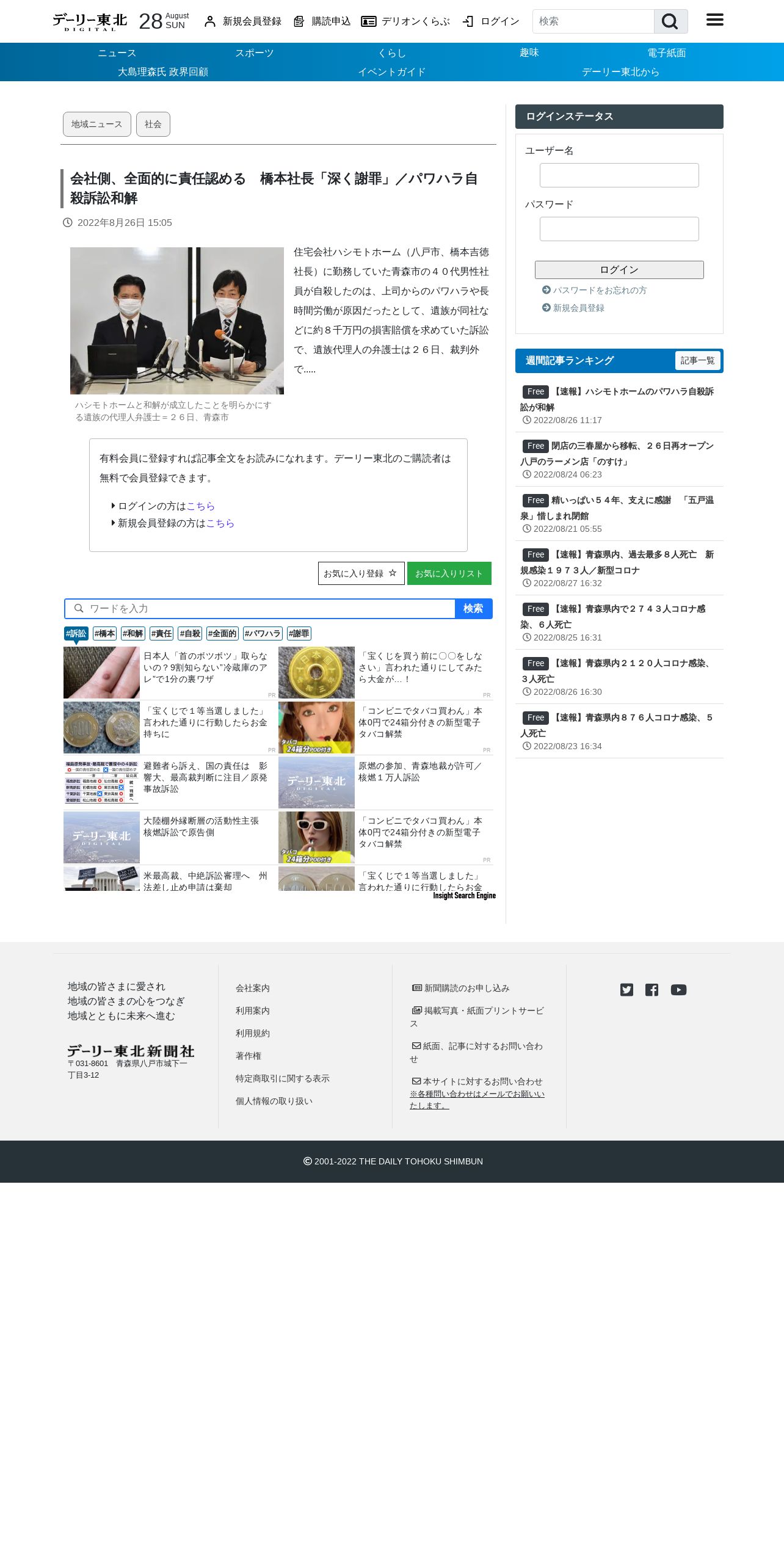Click arrow icon beside sidebar 新規会員登録
This screenshot has height=1568, width=784.
pos(546,308)
